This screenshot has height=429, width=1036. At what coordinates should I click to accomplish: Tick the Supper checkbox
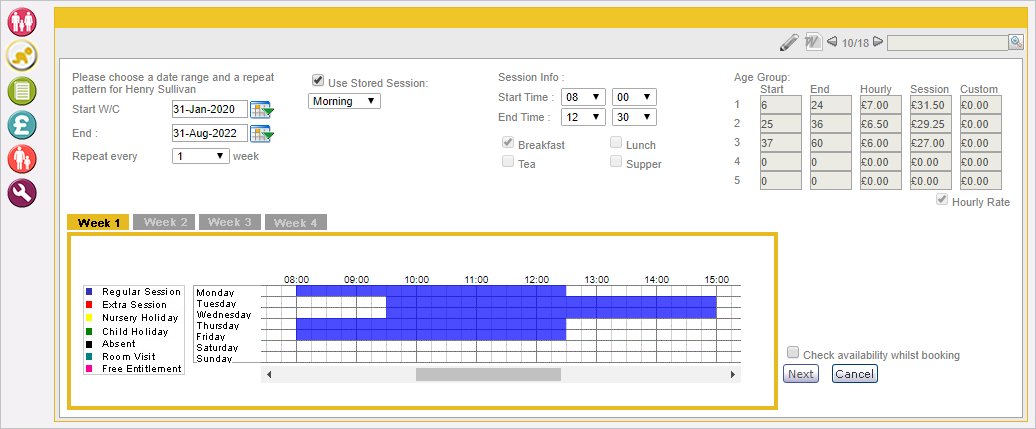(x=616, y=161)
